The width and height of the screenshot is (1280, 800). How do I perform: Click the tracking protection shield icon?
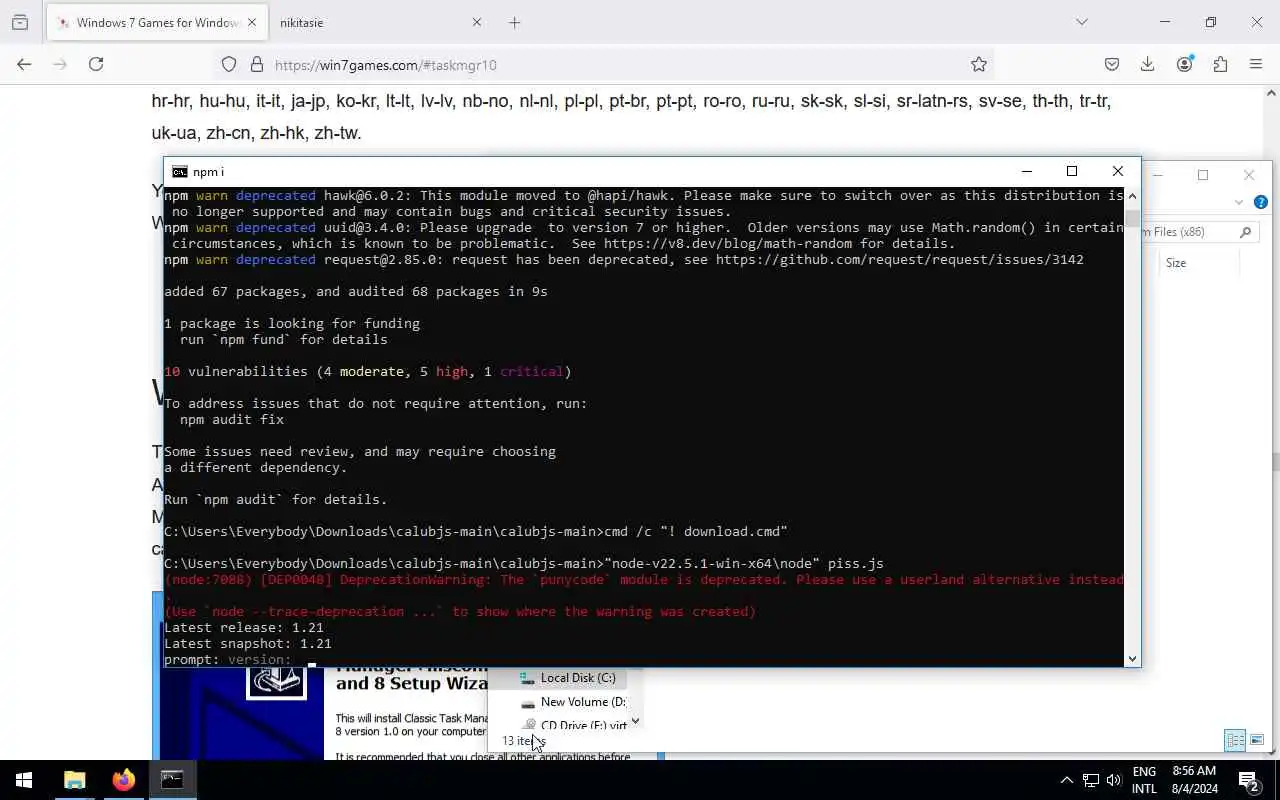click(x=229, y=64)
